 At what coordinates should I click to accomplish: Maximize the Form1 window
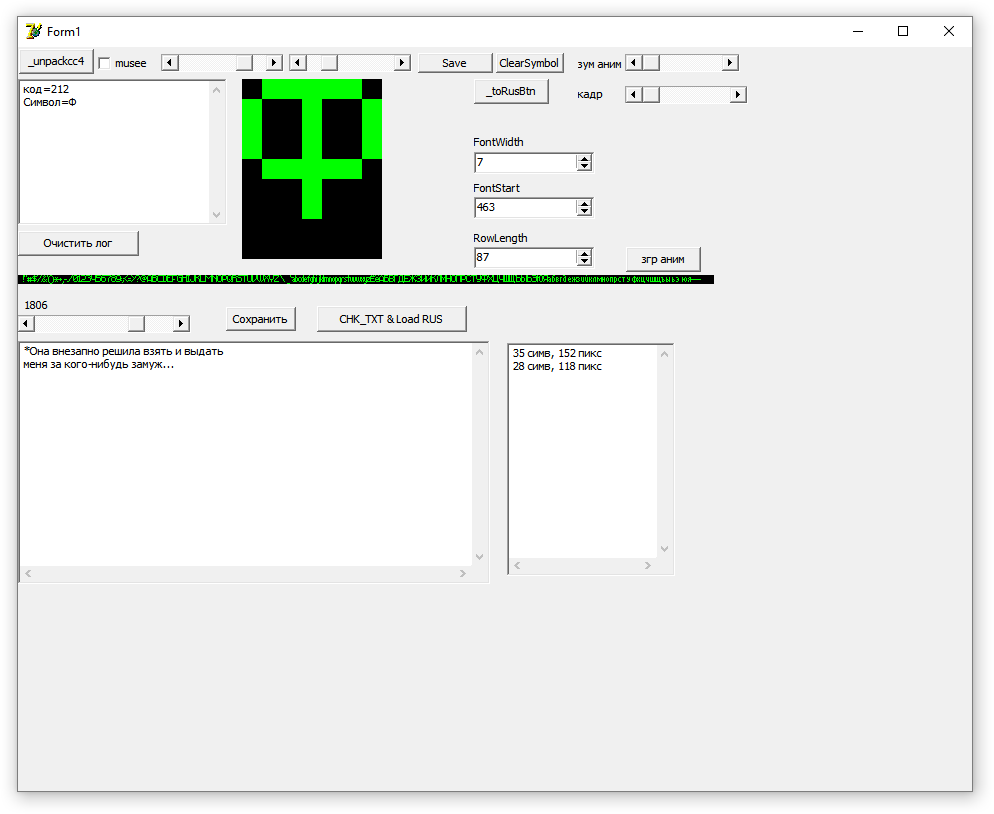903,31
